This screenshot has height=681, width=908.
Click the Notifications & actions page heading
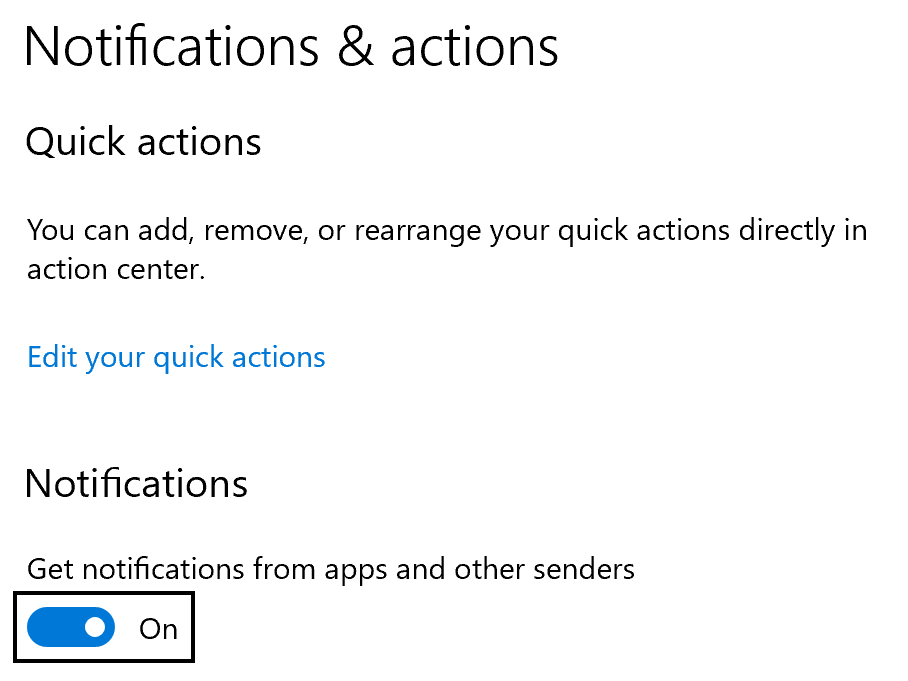click(x=292, y=46)
